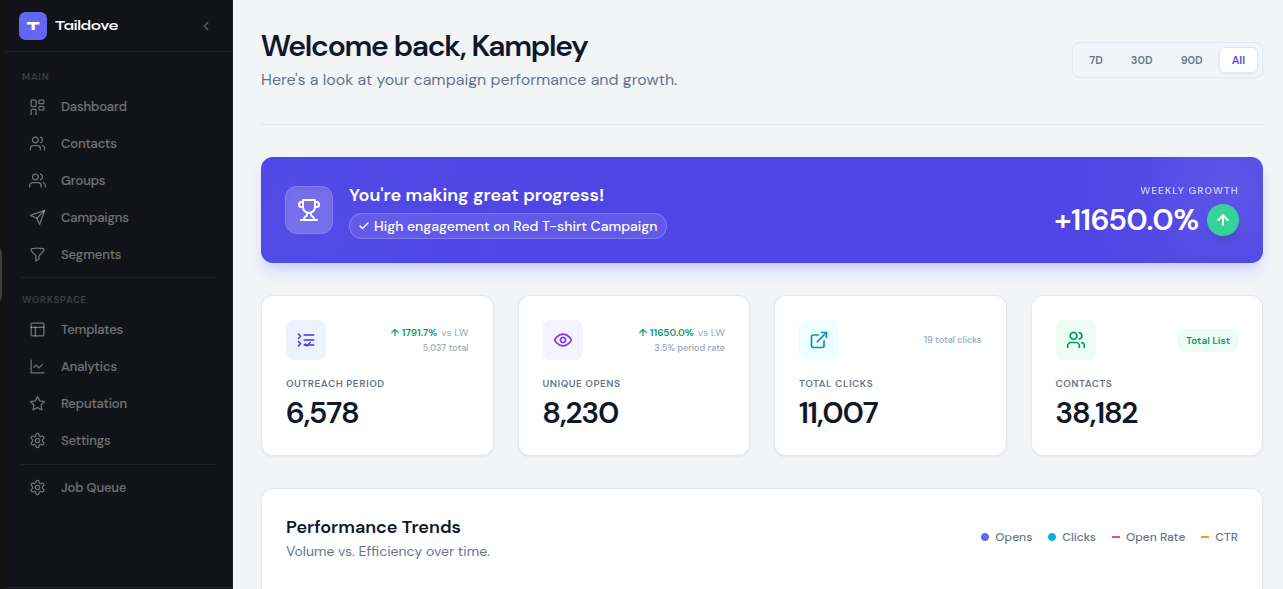The height and width of the screenshot is (589, 1283).
Task: Open Contacts via its sidebar icon
Action: (x=37, y=143)
